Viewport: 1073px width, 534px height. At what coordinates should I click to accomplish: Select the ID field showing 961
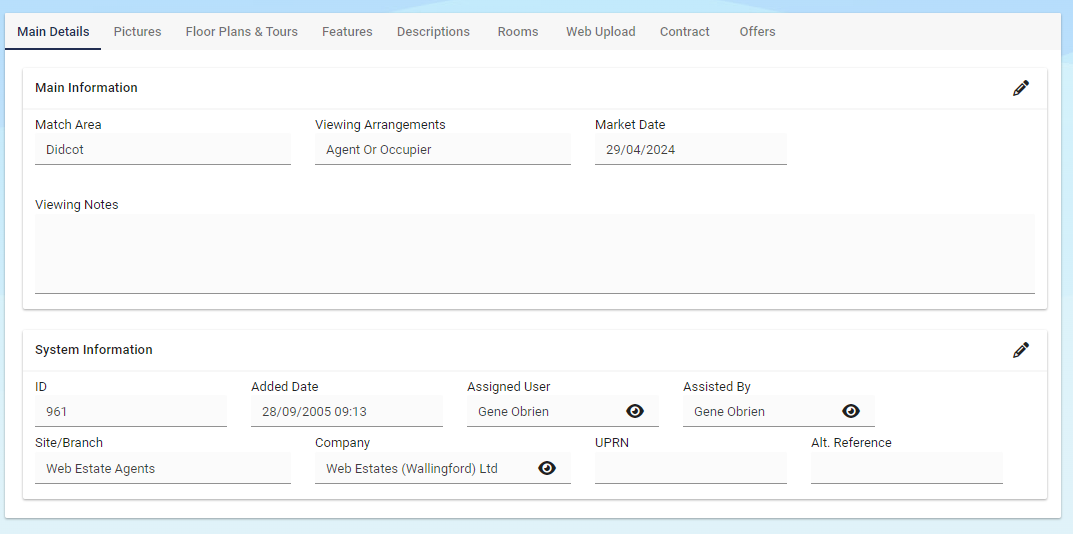pos(131,411)
